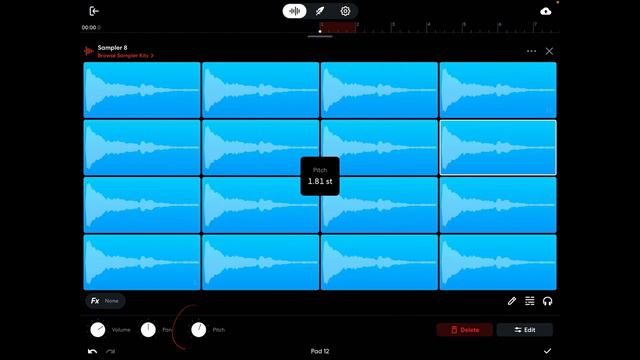This screenshot has width=640, height=360.
Task: Tap the first pad in the second row
Action: 142,147
